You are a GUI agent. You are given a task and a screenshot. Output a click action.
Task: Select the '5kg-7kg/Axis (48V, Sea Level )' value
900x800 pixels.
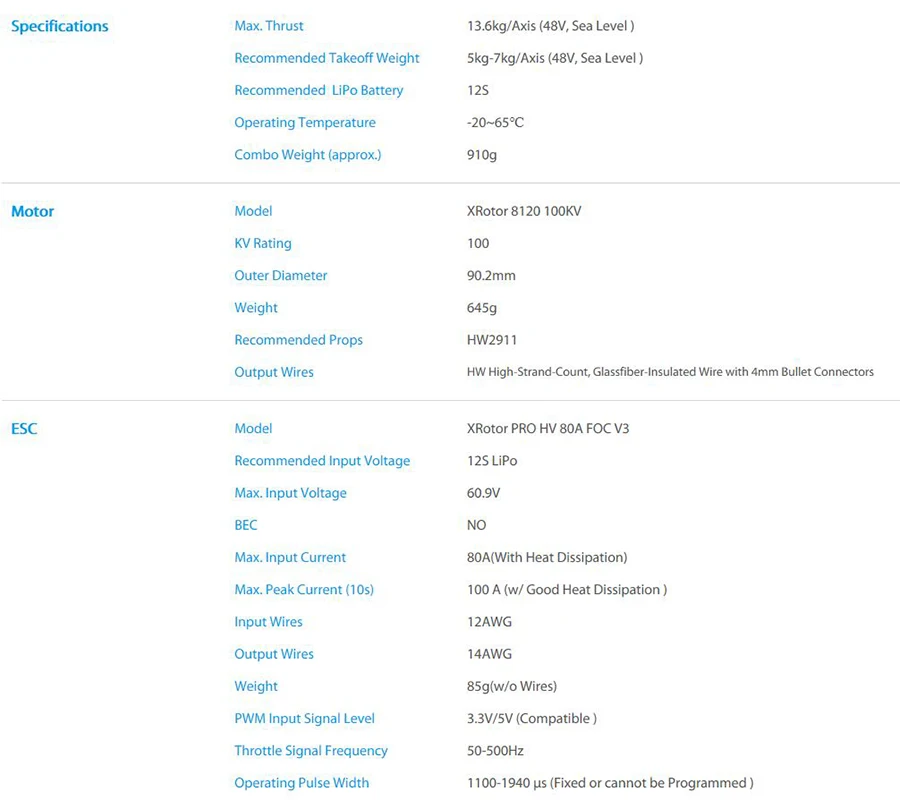[x=554, y=58]
